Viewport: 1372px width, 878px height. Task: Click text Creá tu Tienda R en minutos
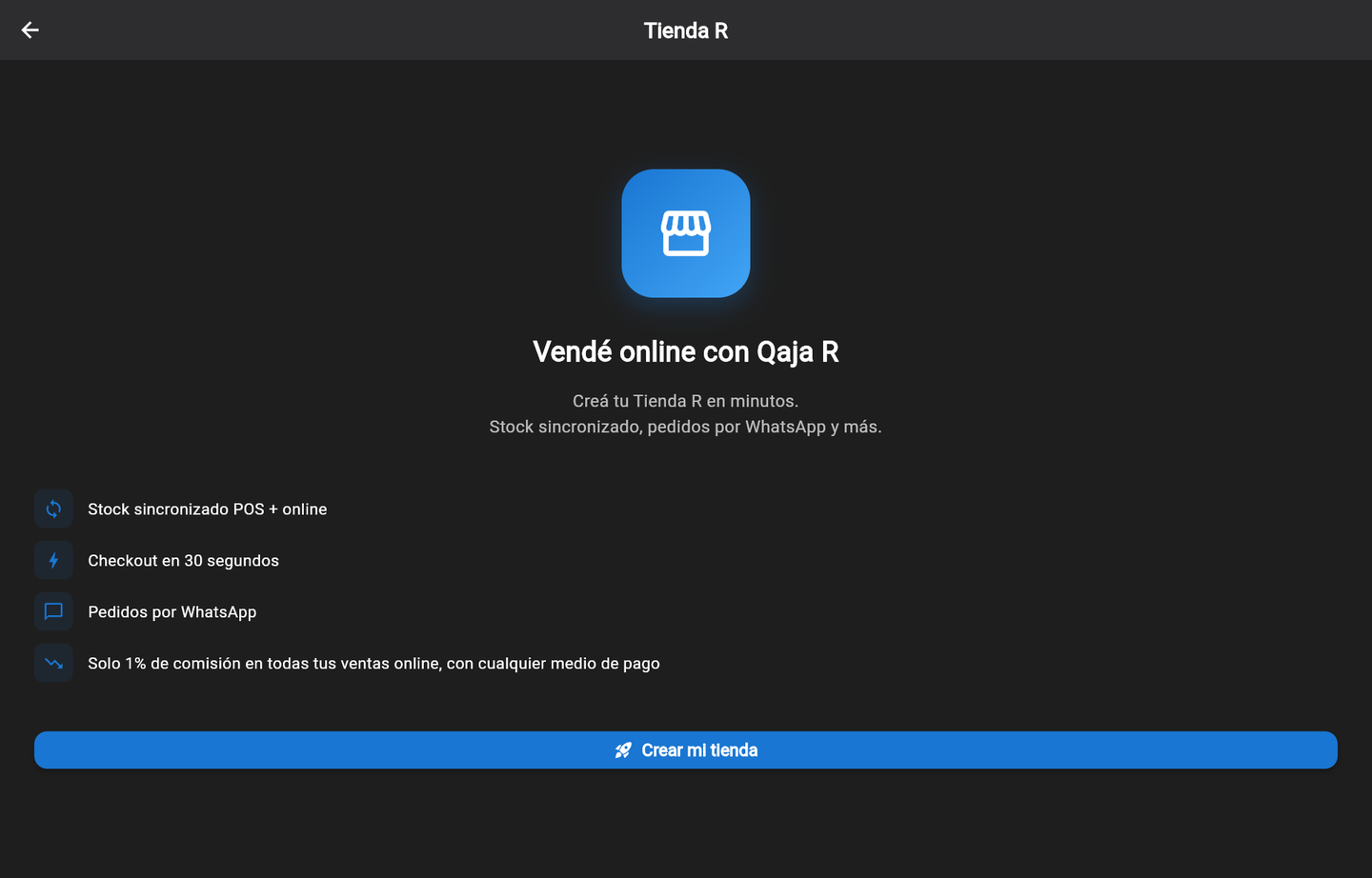tap(686, 401)
